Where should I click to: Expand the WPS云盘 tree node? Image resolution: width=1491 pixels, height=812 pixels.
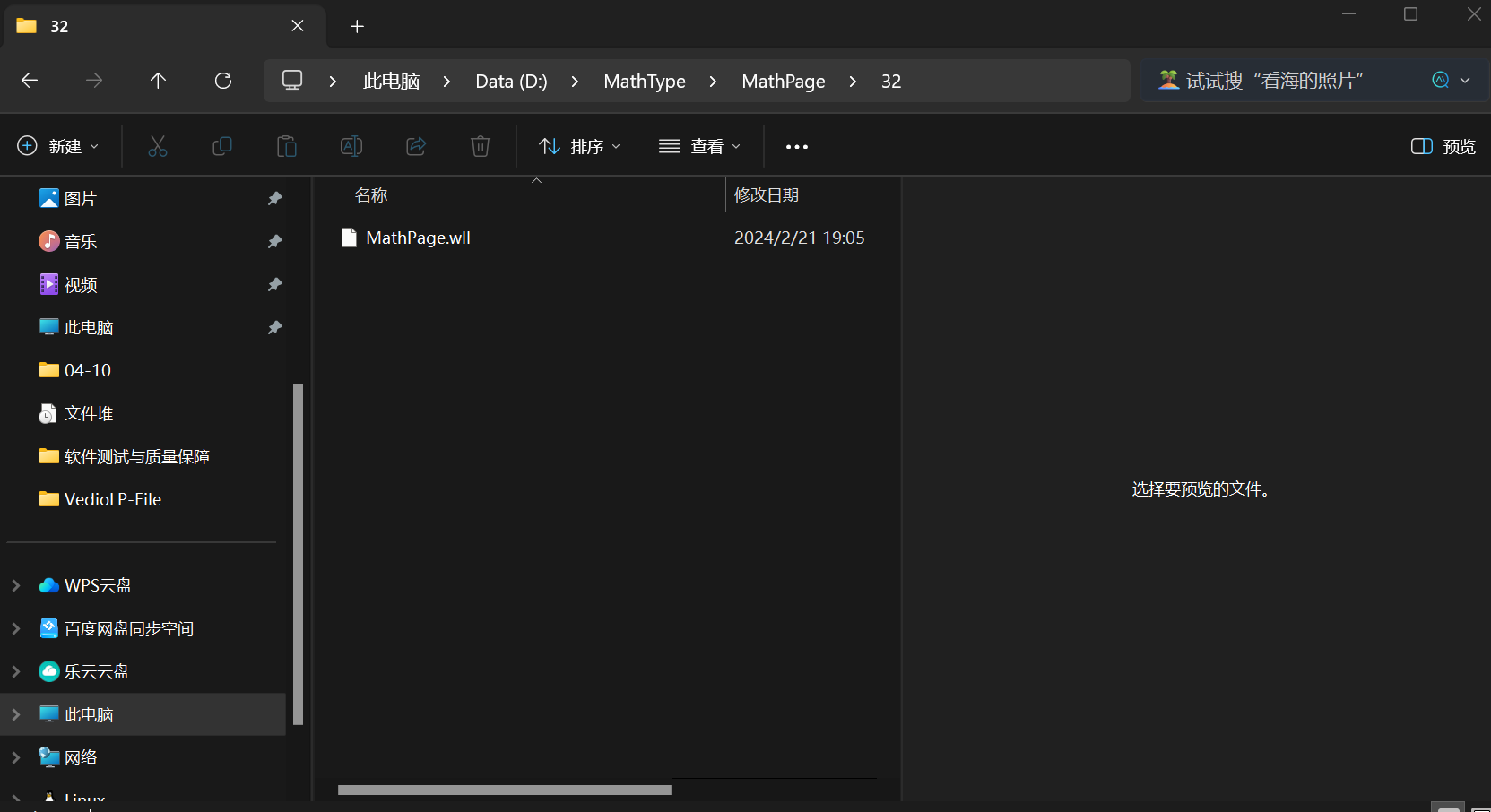pyautogui.click(x=15, y=585)
